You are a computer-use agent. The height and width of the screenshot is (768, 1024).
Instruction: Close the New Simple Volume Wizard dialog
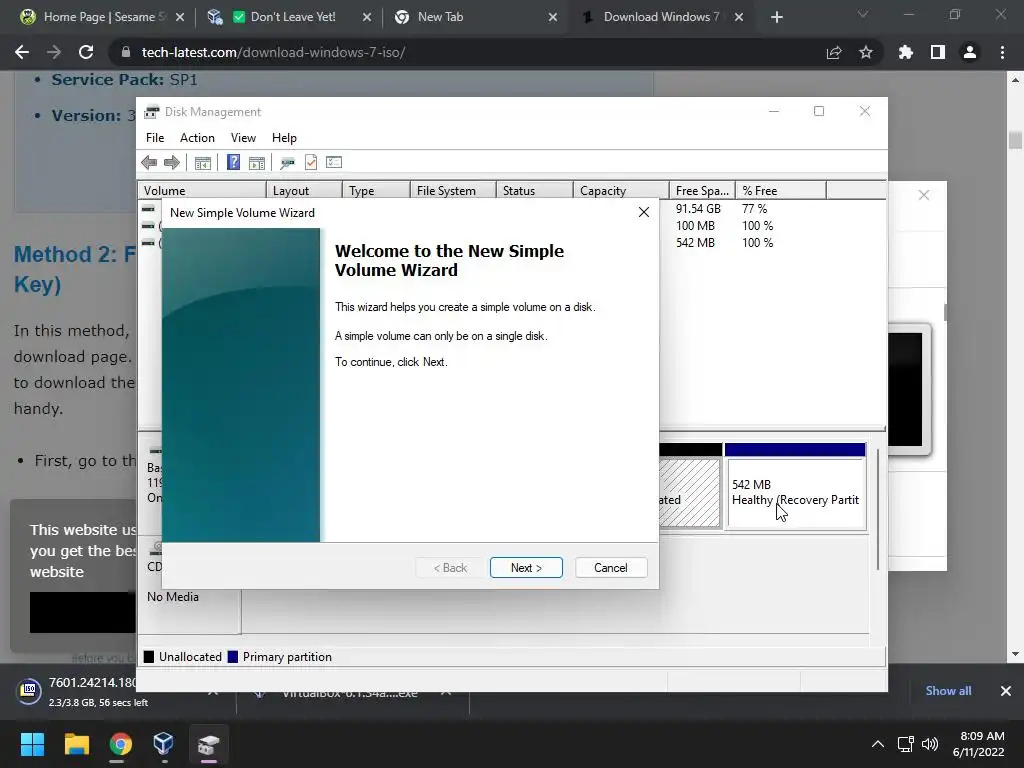[644, 212]
